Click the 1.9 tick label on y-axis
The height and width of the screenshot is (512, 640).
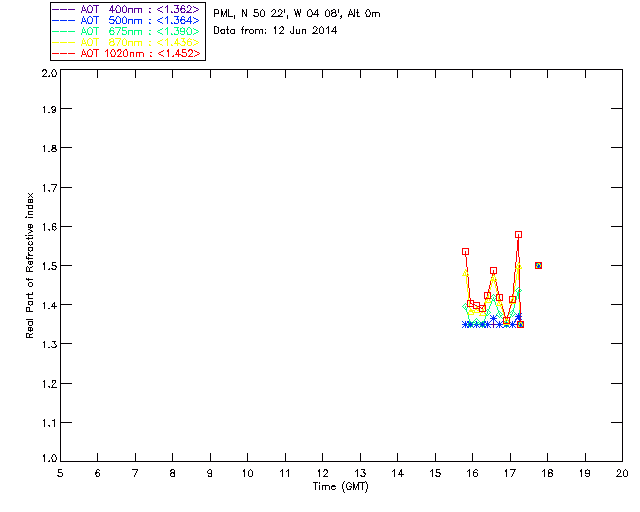pyautogui.click(x=49, y=109)
